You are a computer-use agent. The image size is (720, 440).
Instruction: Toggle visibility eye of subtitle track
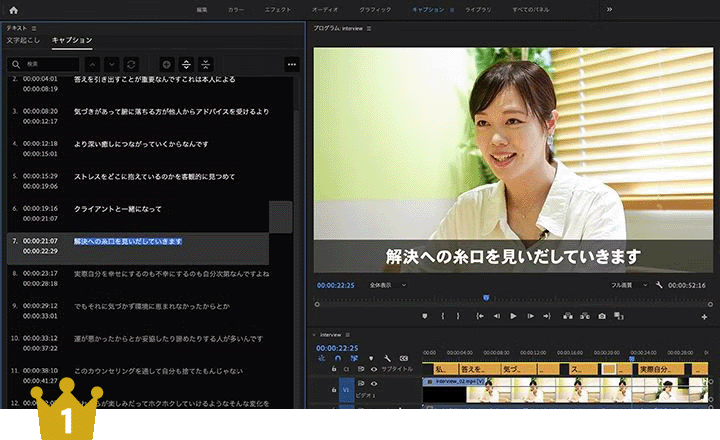[374, 369]
